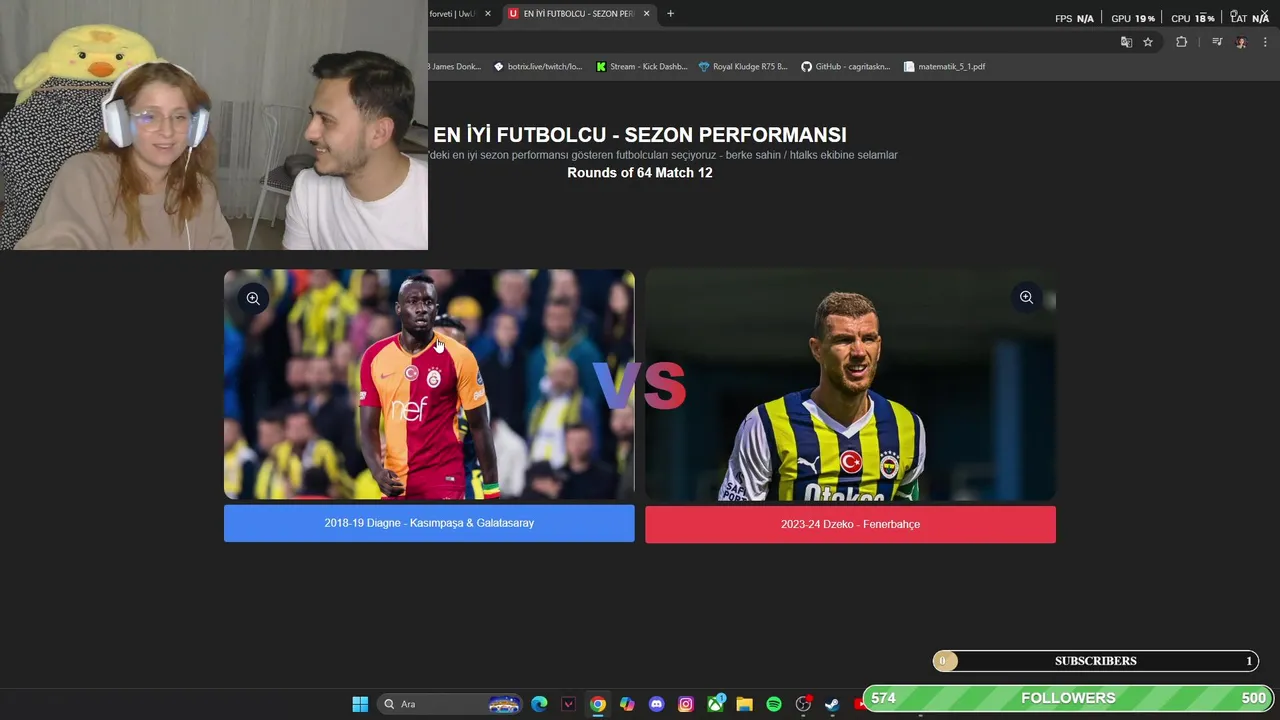Open the Chrome three-dot menu
This screenshot has height=720, width=1280.
pos(1265,42)
